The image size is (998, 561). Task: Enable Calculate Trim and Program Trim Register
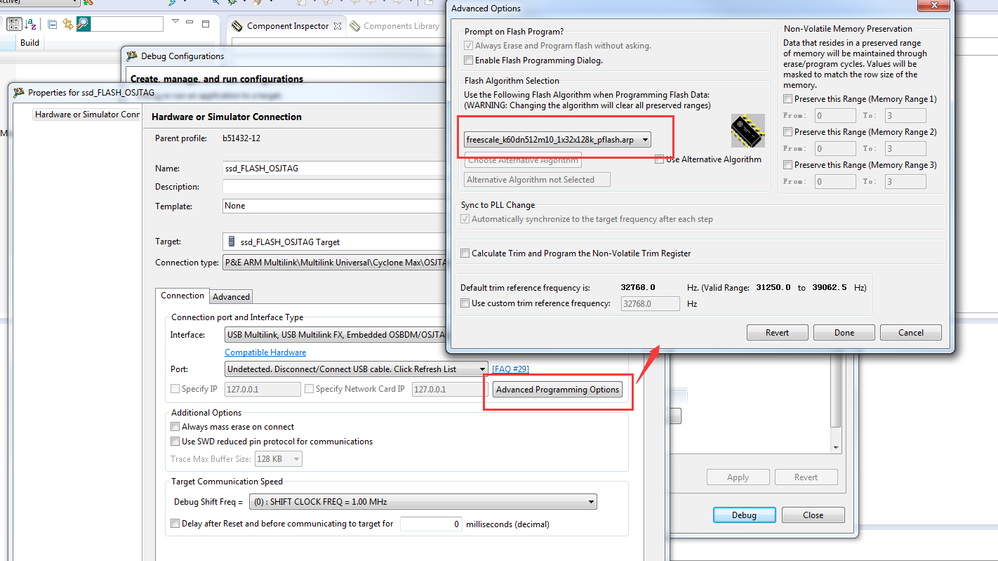pyautogui.click(x=465, y=253)
